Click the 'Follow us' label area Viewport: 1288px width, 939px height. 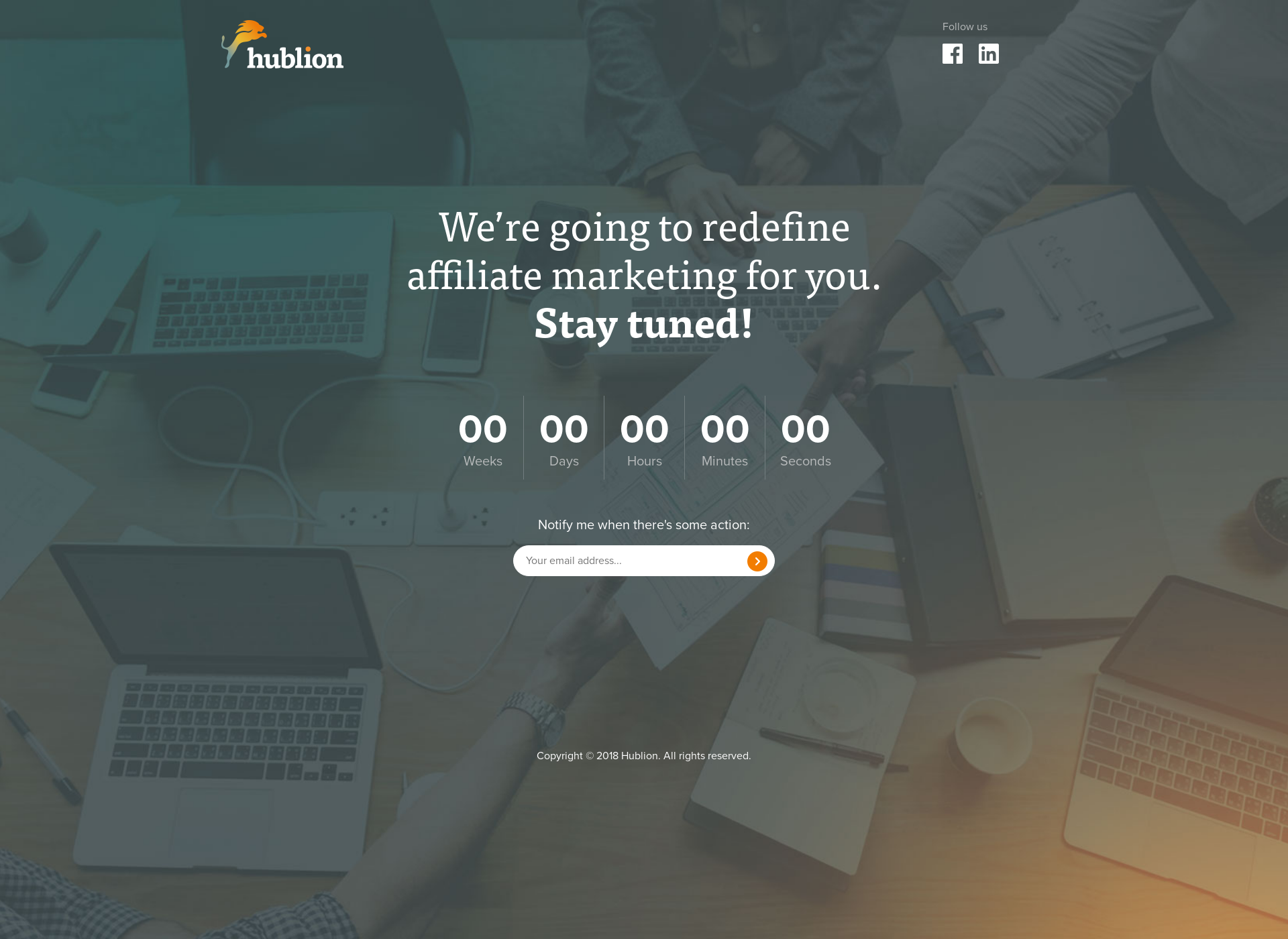(965, 26)
